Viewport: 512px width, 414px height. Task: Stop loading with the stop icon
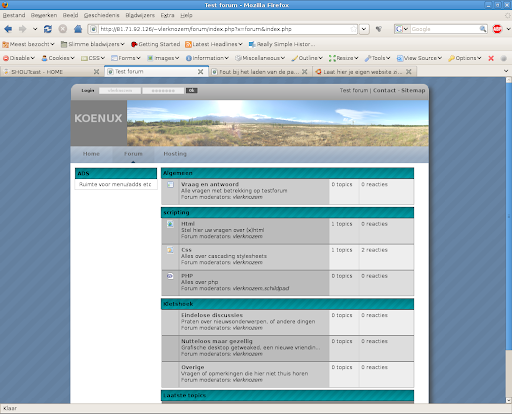point(63,29)
